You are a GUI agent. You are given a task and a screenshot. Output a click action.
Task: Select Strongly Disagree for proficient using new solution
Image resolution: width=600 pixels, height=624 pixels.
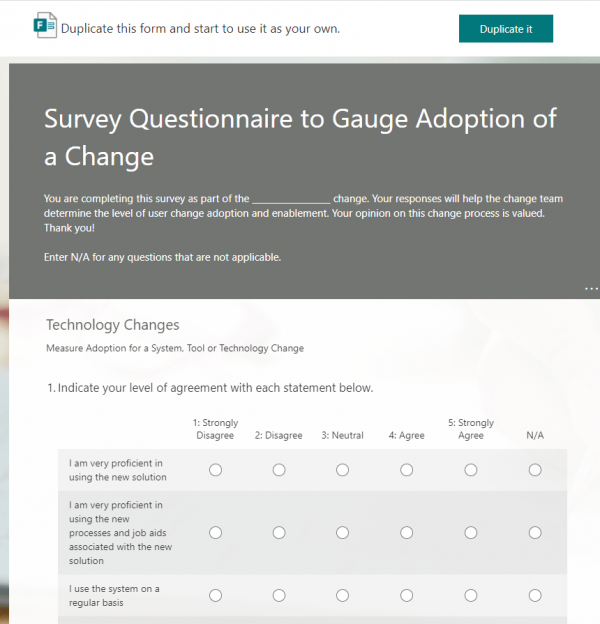(x=215, y=470)
